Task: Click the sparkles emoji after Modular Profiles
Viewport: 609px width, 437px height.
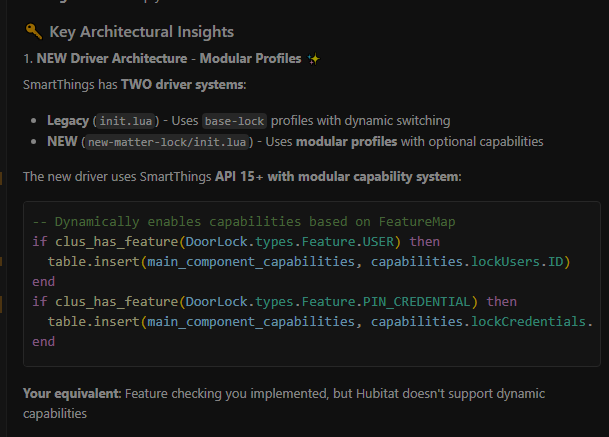Action: pyautogui.click(x=313, y=59)
